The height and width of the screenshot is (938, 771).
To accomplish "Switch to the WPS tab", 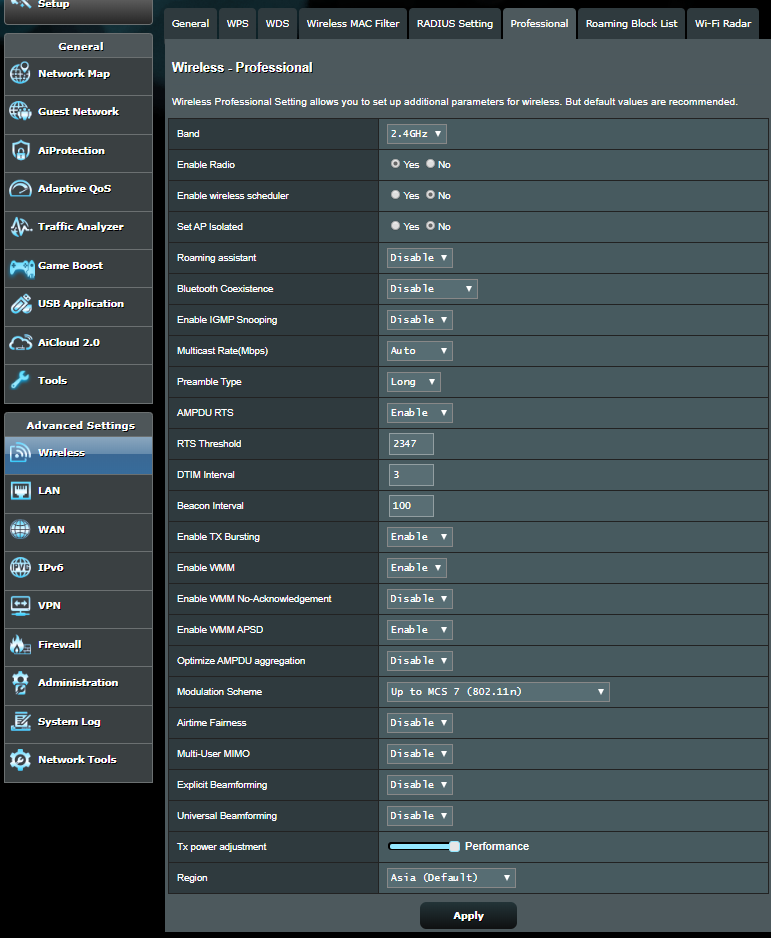I will point(238,23).
